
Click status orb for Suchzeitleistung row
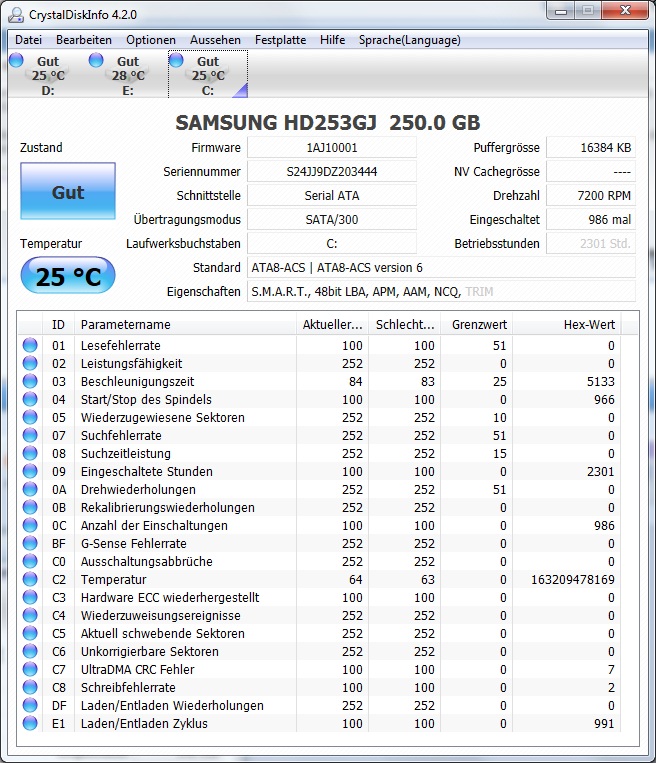(30, 453)
